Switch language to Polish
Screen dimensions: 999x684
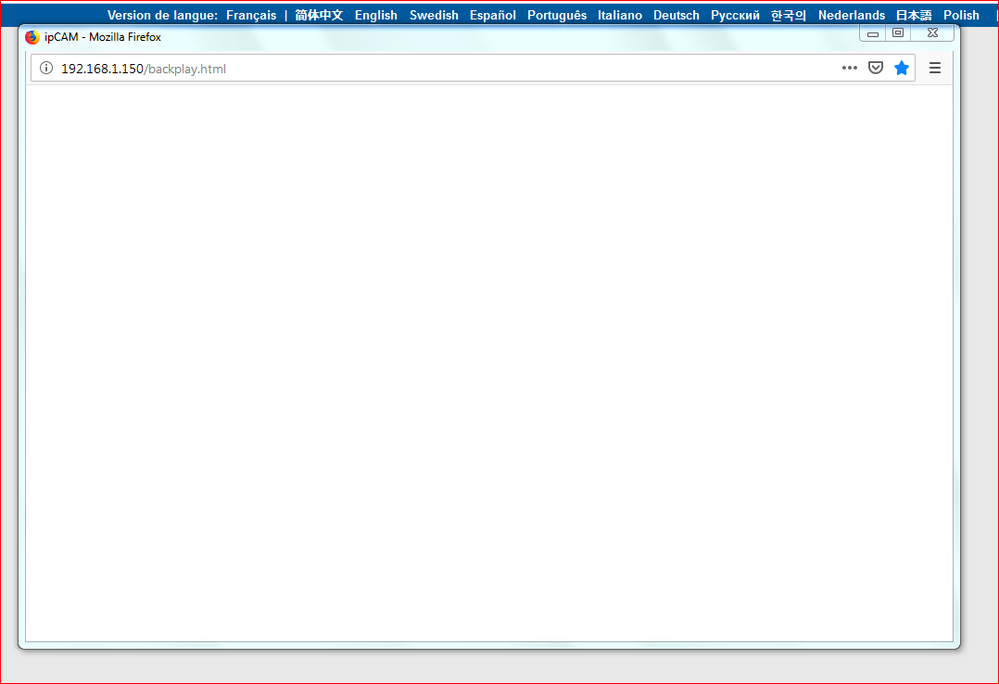961,15
